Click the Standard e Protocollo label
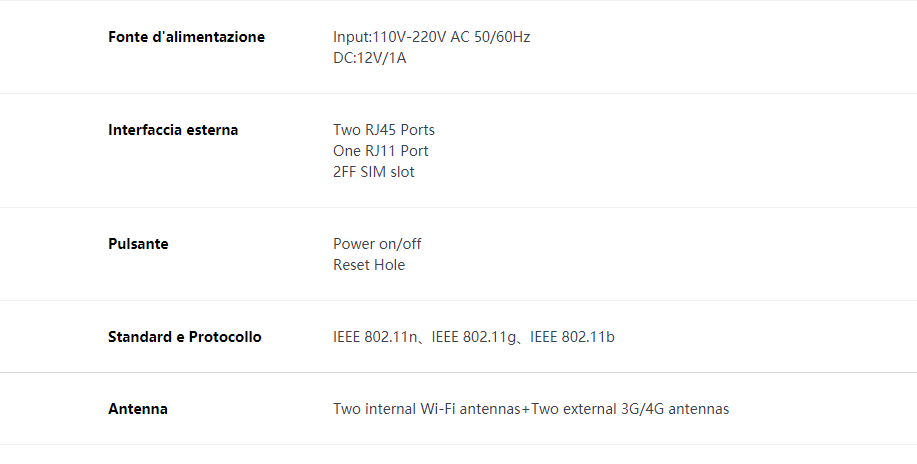Screen dimensions: 917x464 click(185, 337)
